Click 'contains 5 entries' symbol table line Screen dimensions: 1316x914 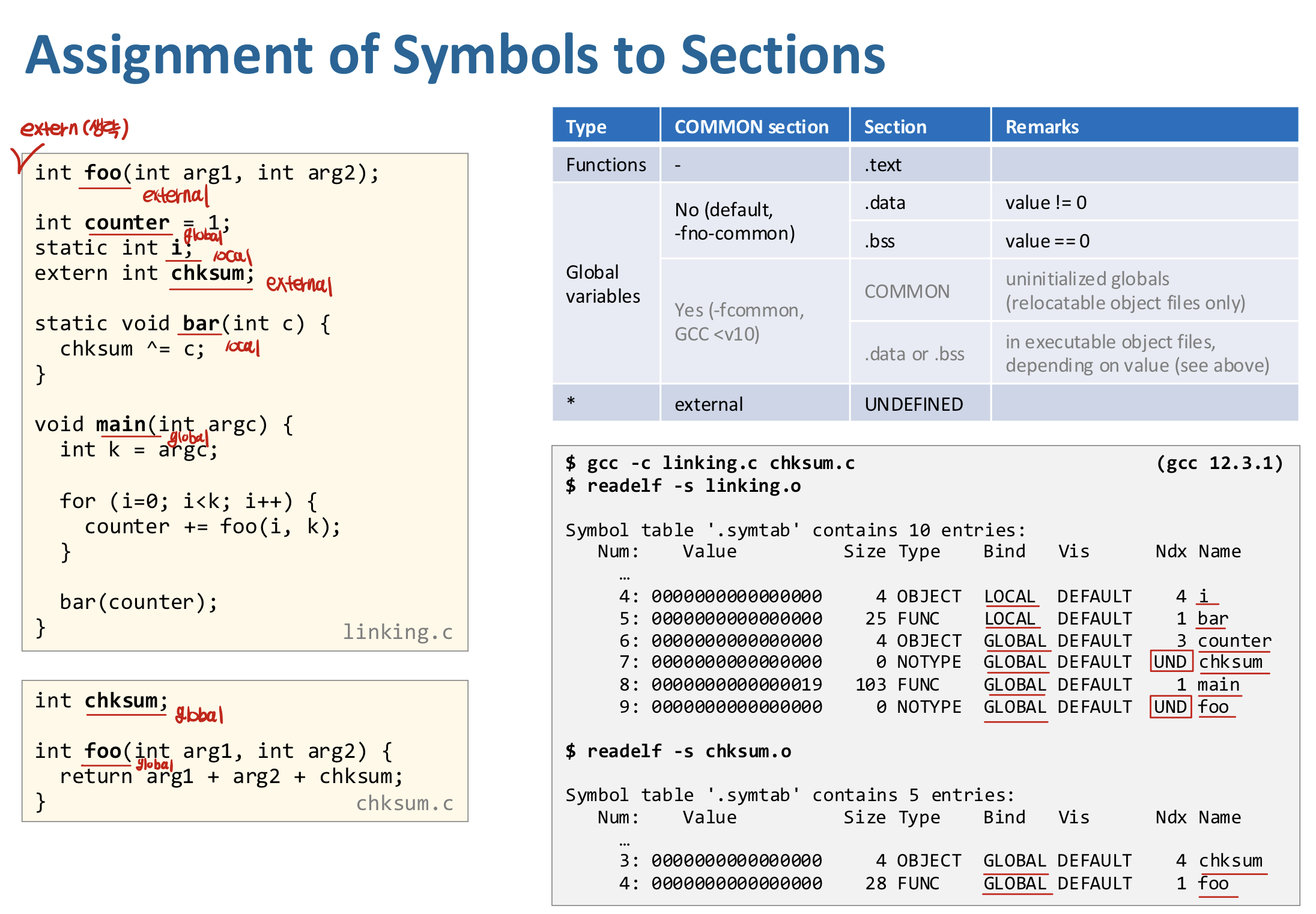[x=790, y=795]
